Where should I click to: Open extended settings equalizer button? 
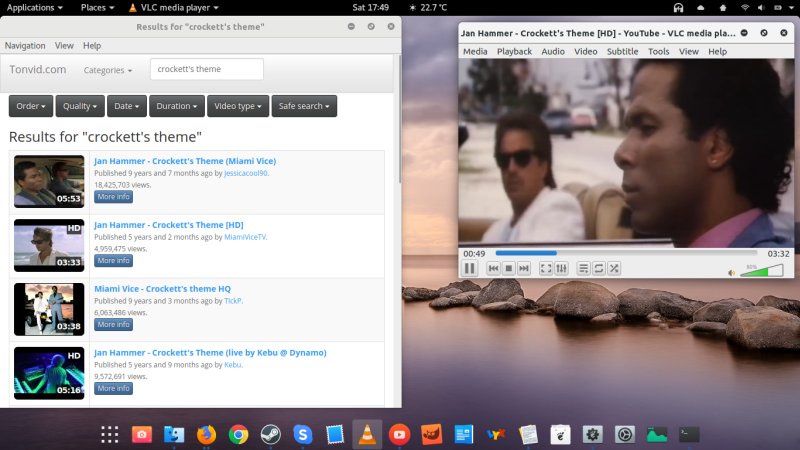561,269
